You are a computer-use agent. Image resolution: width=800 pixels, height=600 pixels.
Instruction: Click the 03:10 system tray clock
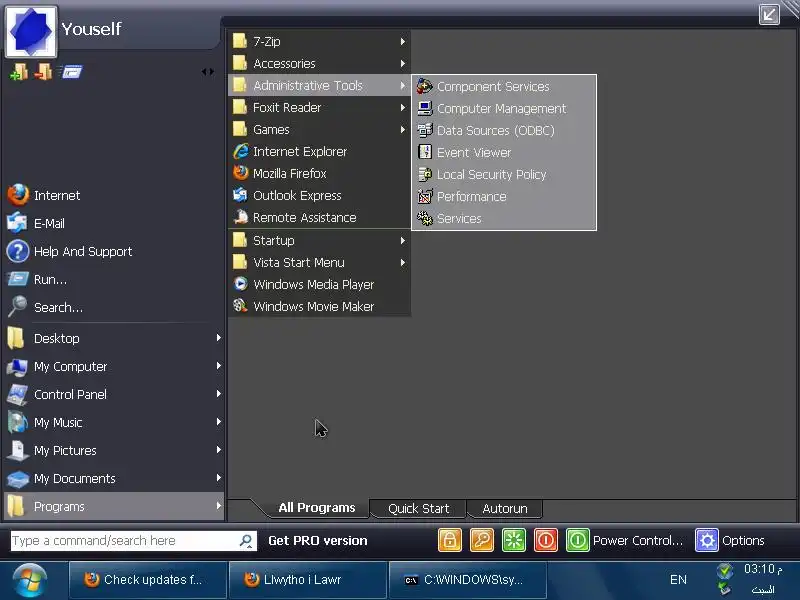point(762,569)
